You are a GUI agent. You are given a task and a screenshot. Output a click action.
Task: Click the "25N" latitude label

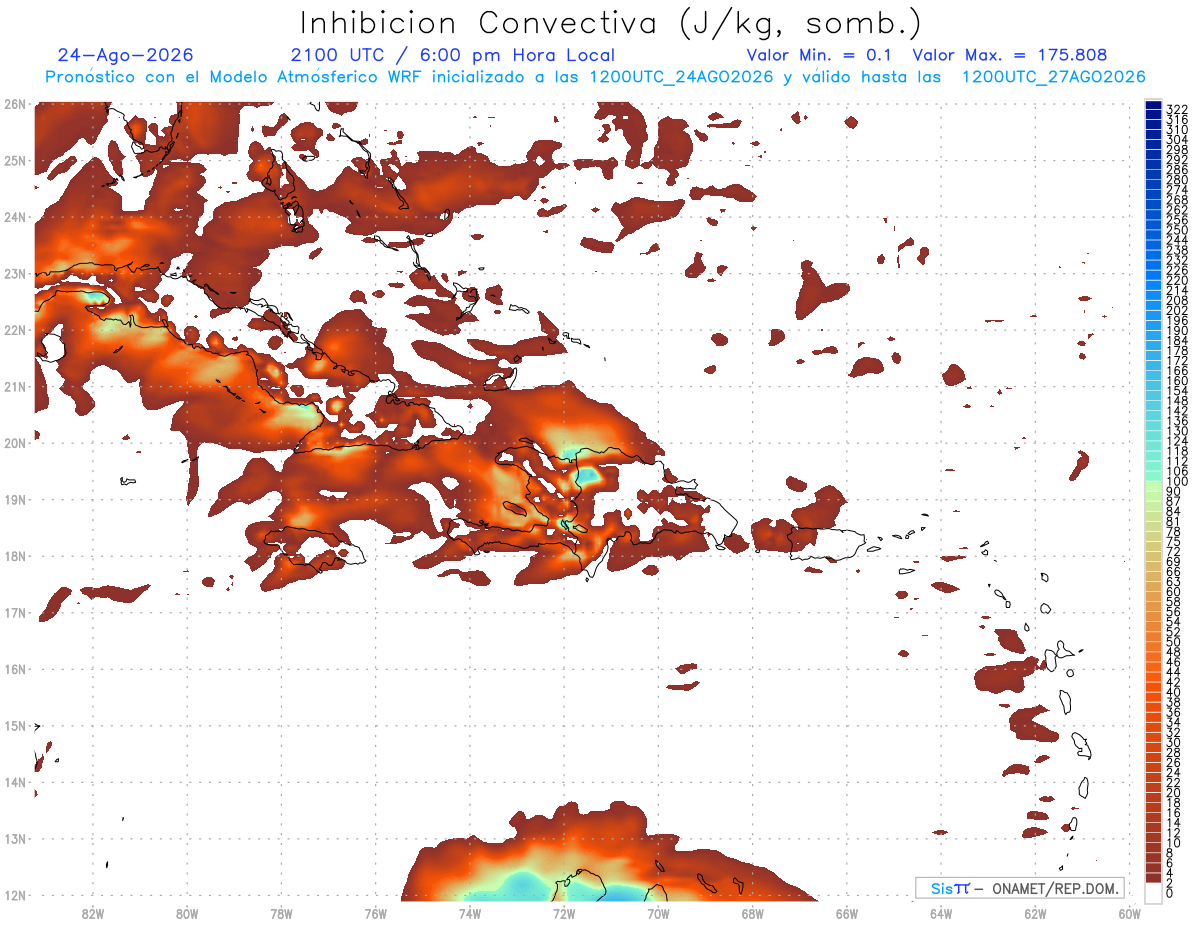[x=14, y=160]
